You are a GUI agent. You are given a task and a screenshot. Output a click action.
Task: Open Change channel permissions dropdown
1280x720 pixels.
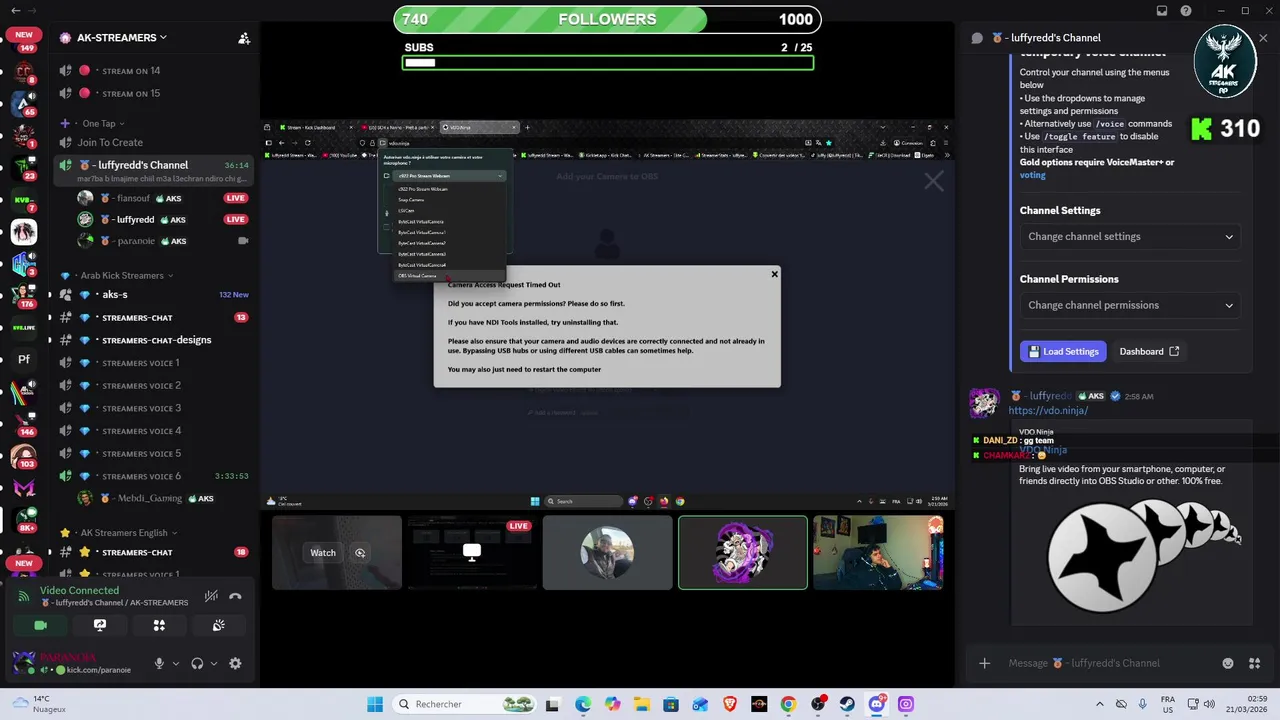coord(1130,305)
